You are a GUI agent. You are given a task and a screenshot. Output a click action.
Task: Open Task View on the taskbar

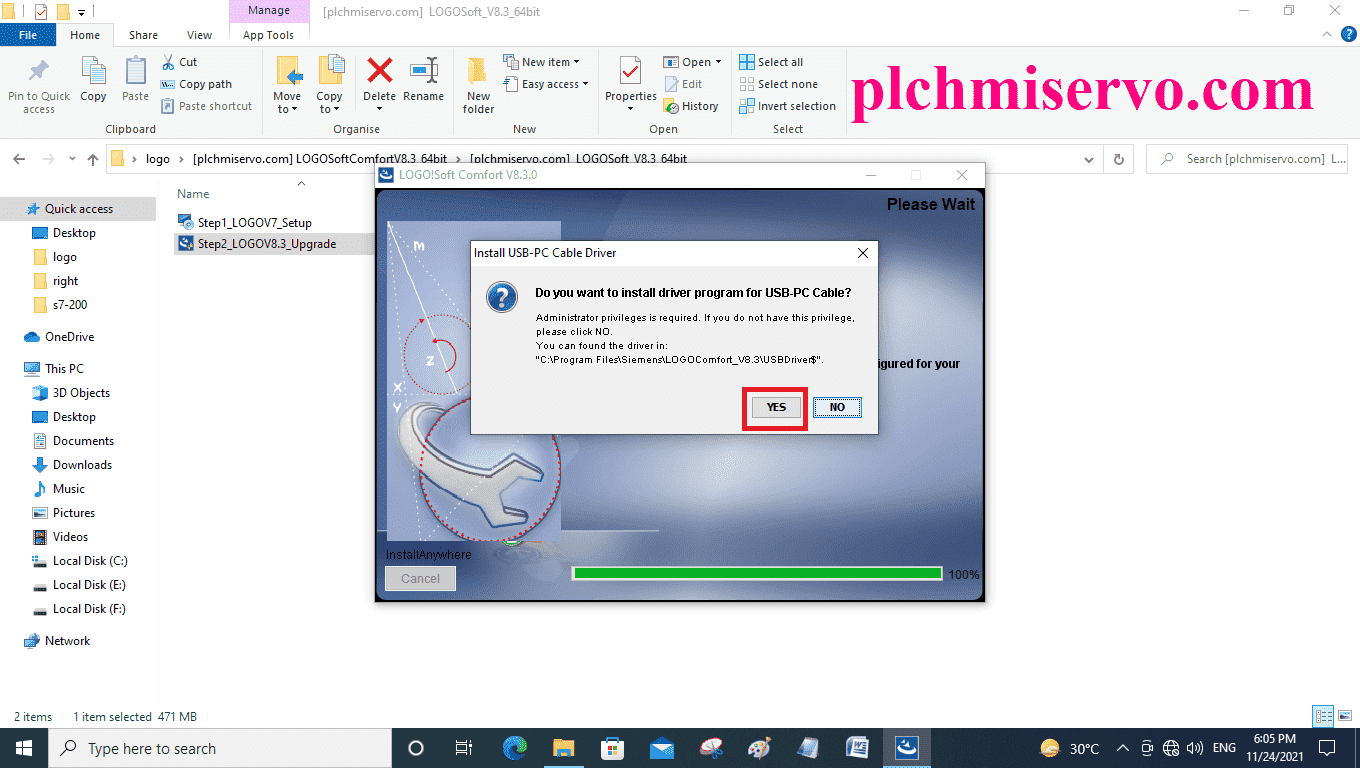pyautogui.click(x=464, y=748)
